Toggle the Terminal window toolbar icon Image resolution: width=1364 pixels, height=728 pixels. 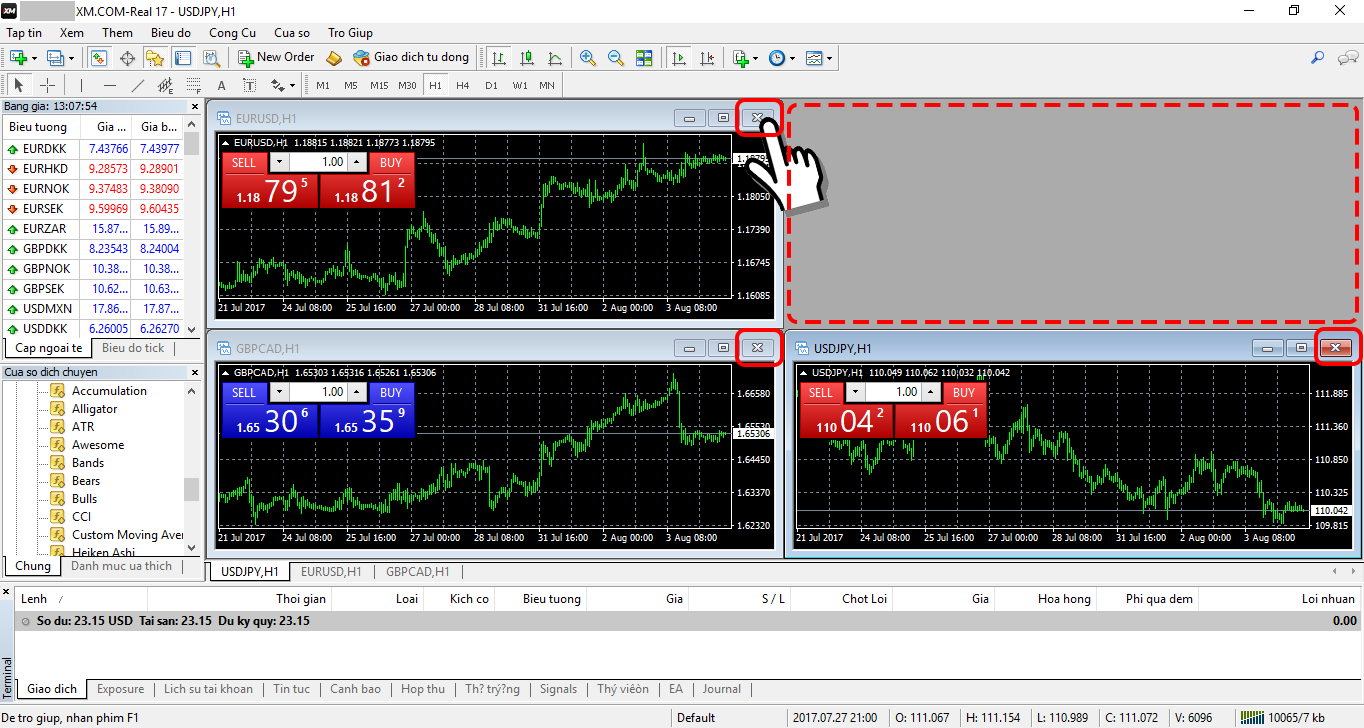click(182, 58)
